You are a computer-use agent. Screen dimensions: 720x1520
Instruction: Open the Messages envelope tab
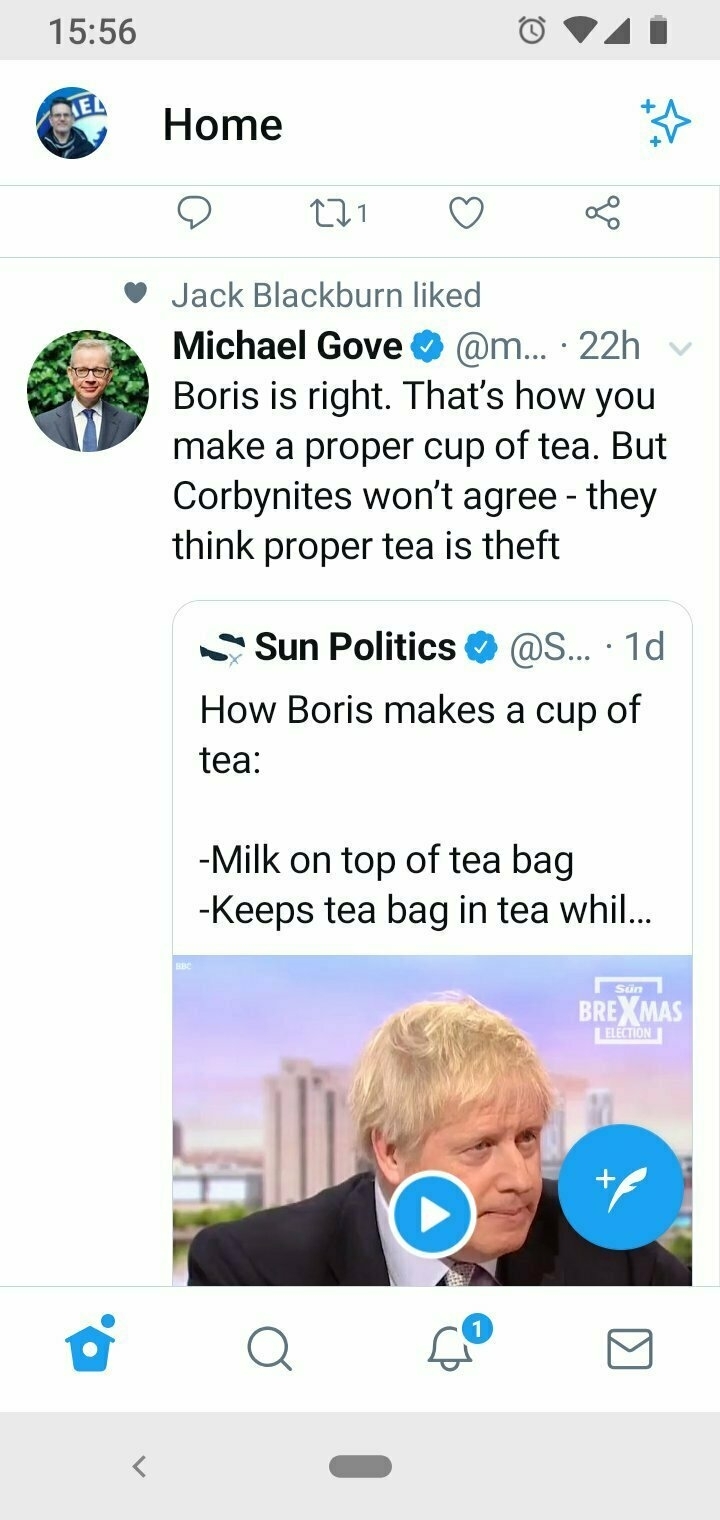point(630,1349)
